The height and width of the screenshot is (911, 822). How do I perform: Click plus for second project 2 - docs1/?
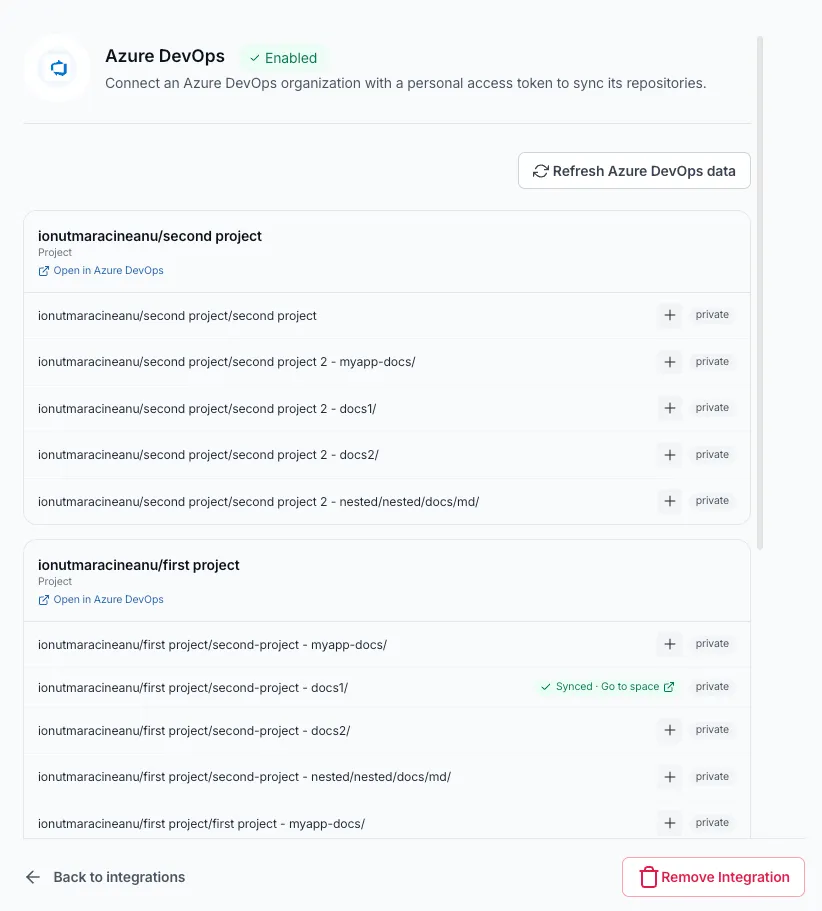(x=670, y=408)
